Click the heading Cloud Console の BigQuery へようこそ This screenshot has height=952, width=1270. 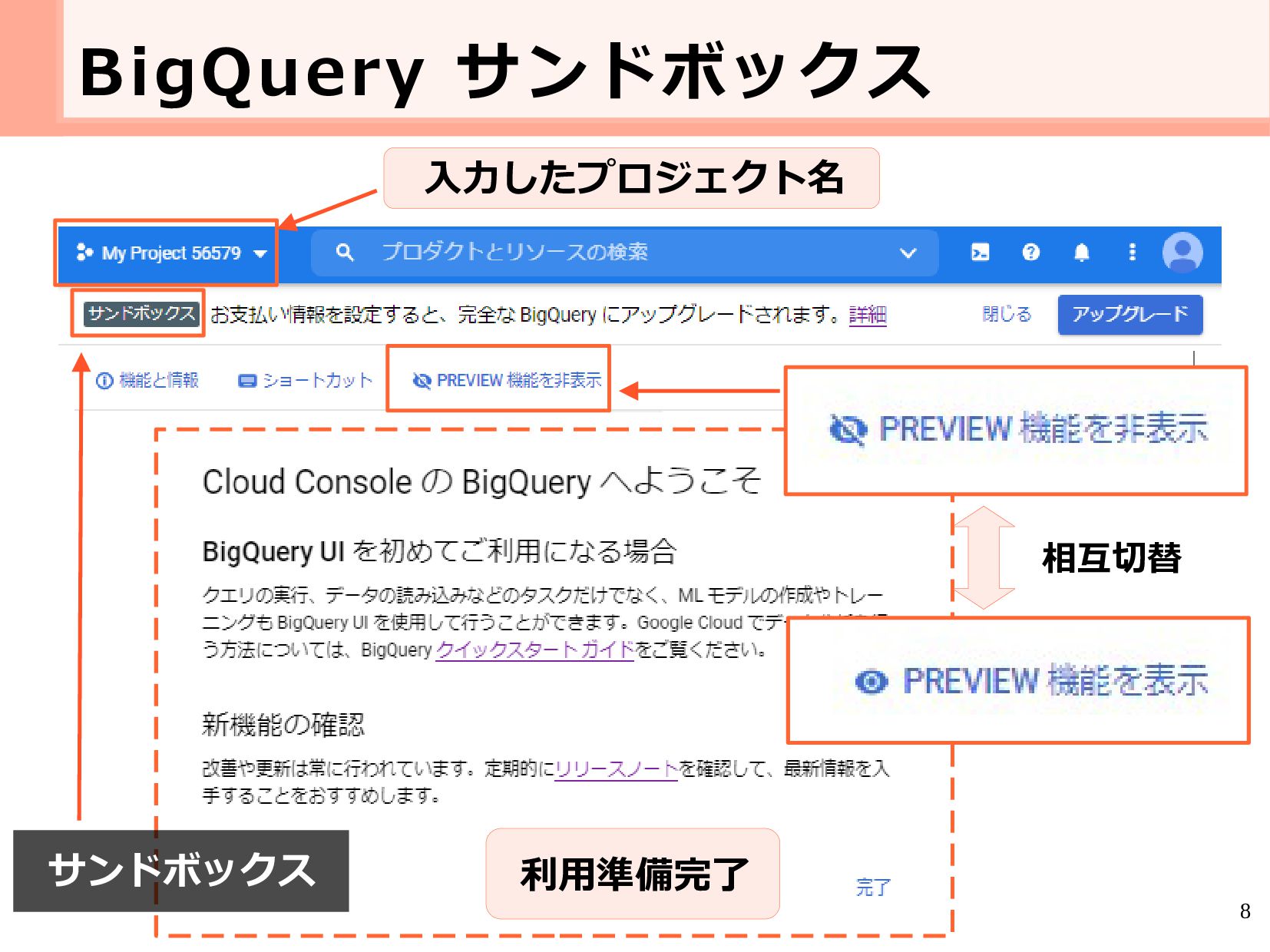(x=481, y=481)
